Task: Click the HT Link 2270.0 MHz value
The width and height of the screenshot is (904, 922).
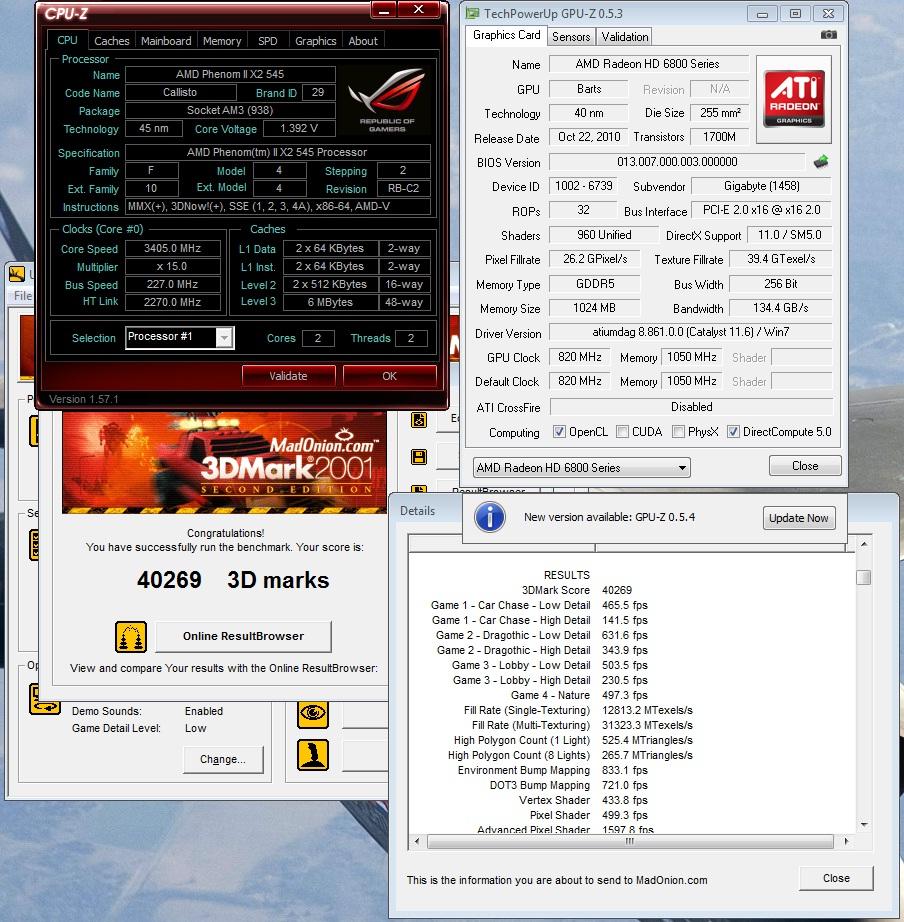Action: tap(173, 302)
